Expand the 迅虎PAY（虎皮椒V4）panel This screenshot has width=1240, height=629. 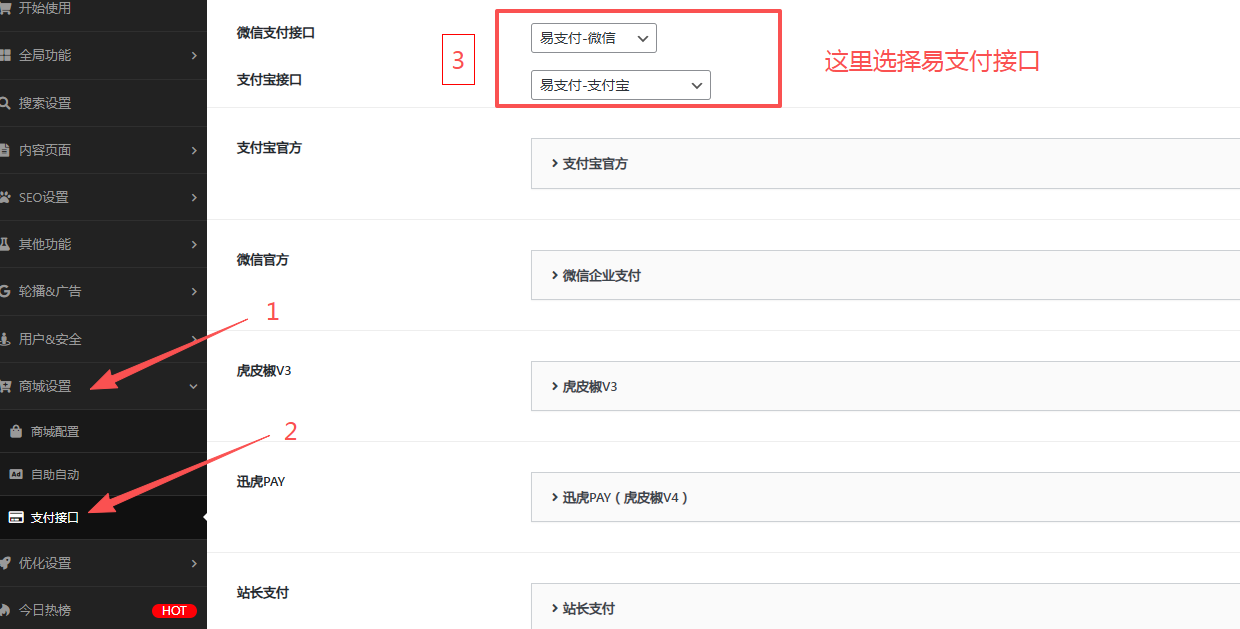(x=625, y=497)
